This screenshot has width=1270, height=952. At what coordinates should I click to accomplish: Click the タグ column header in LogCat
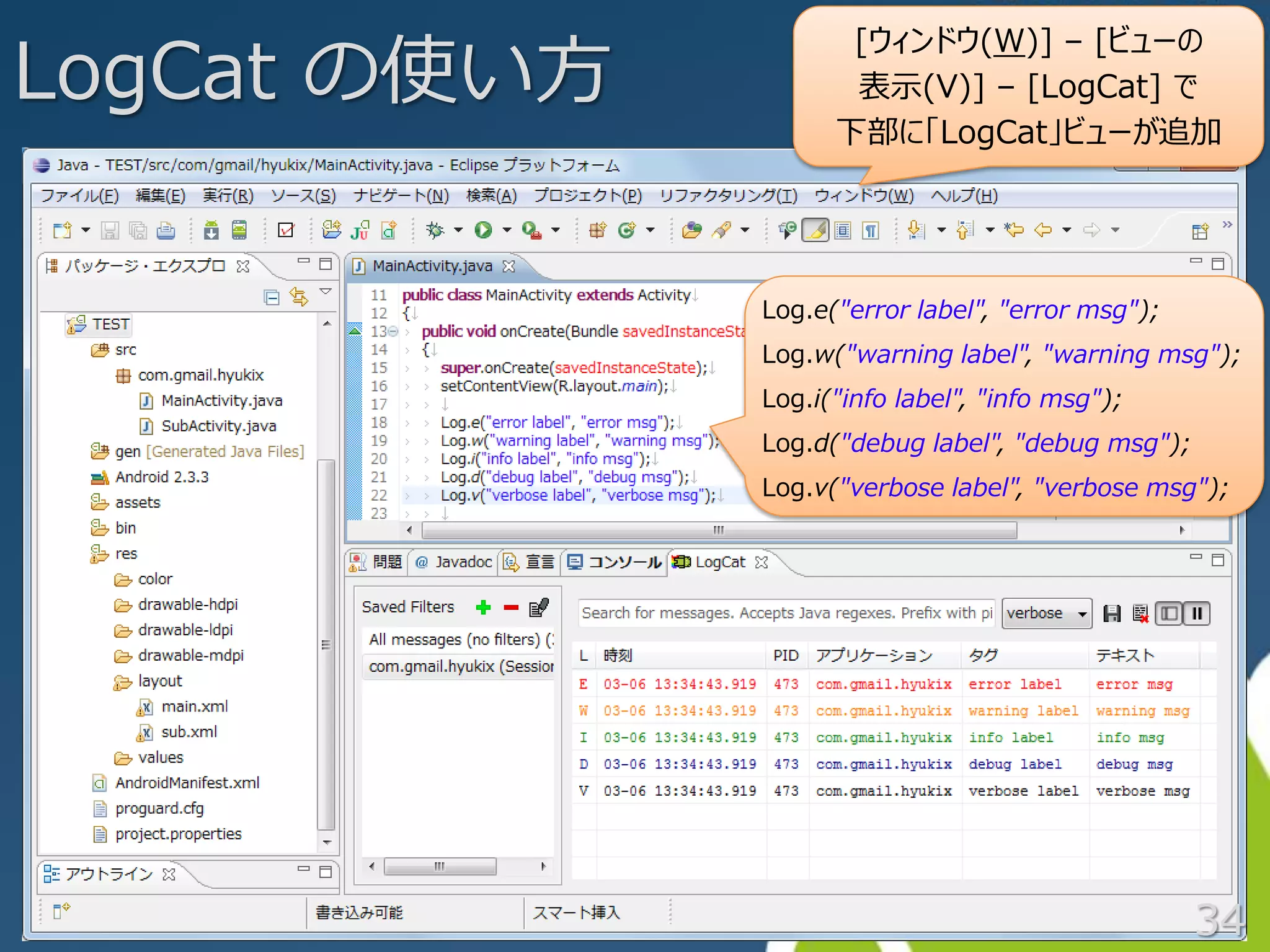point(1025,656)
